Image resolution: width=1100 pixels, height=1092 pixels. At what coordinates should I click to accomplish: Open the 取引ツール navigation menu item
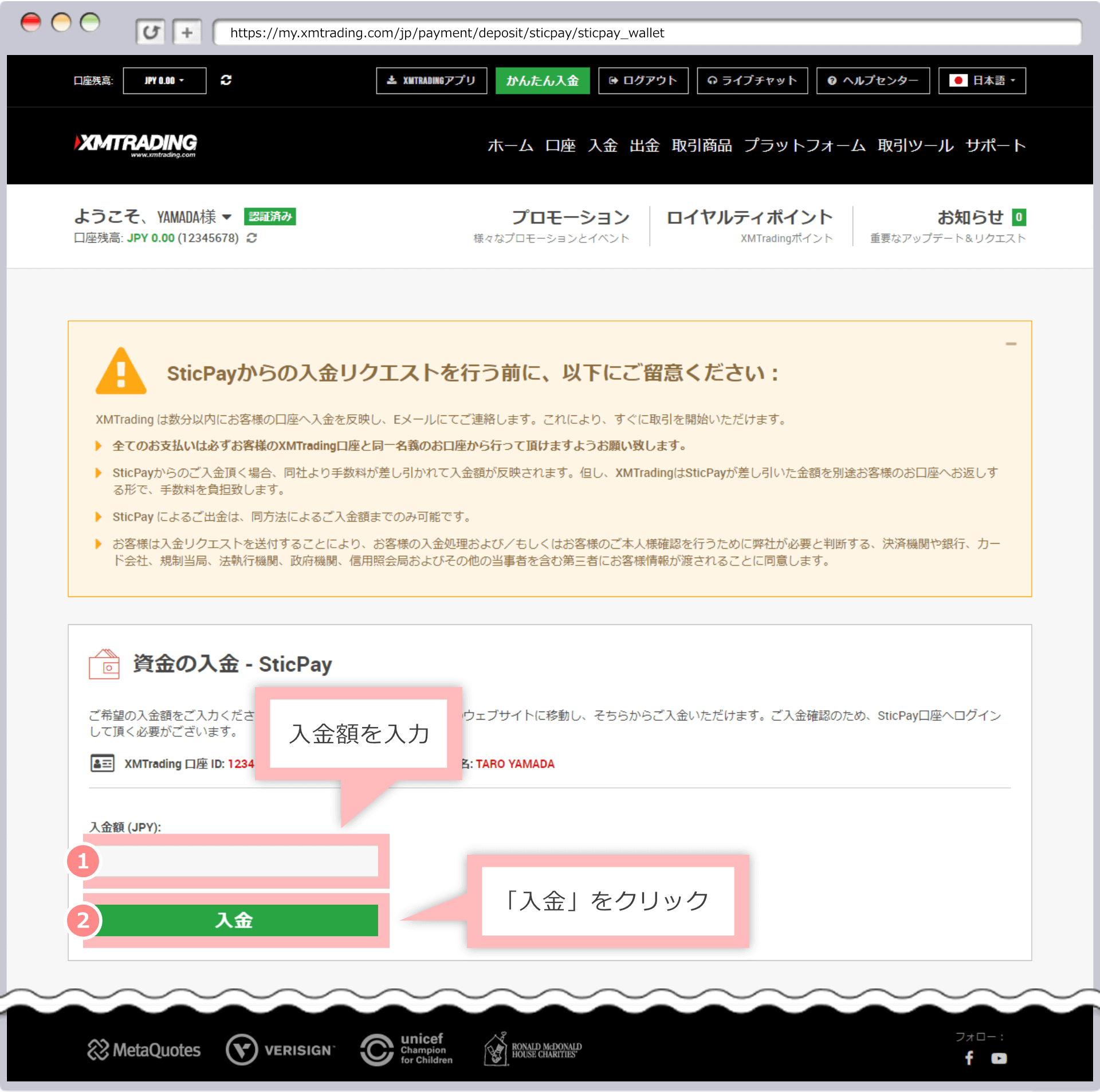click(915, 146)
